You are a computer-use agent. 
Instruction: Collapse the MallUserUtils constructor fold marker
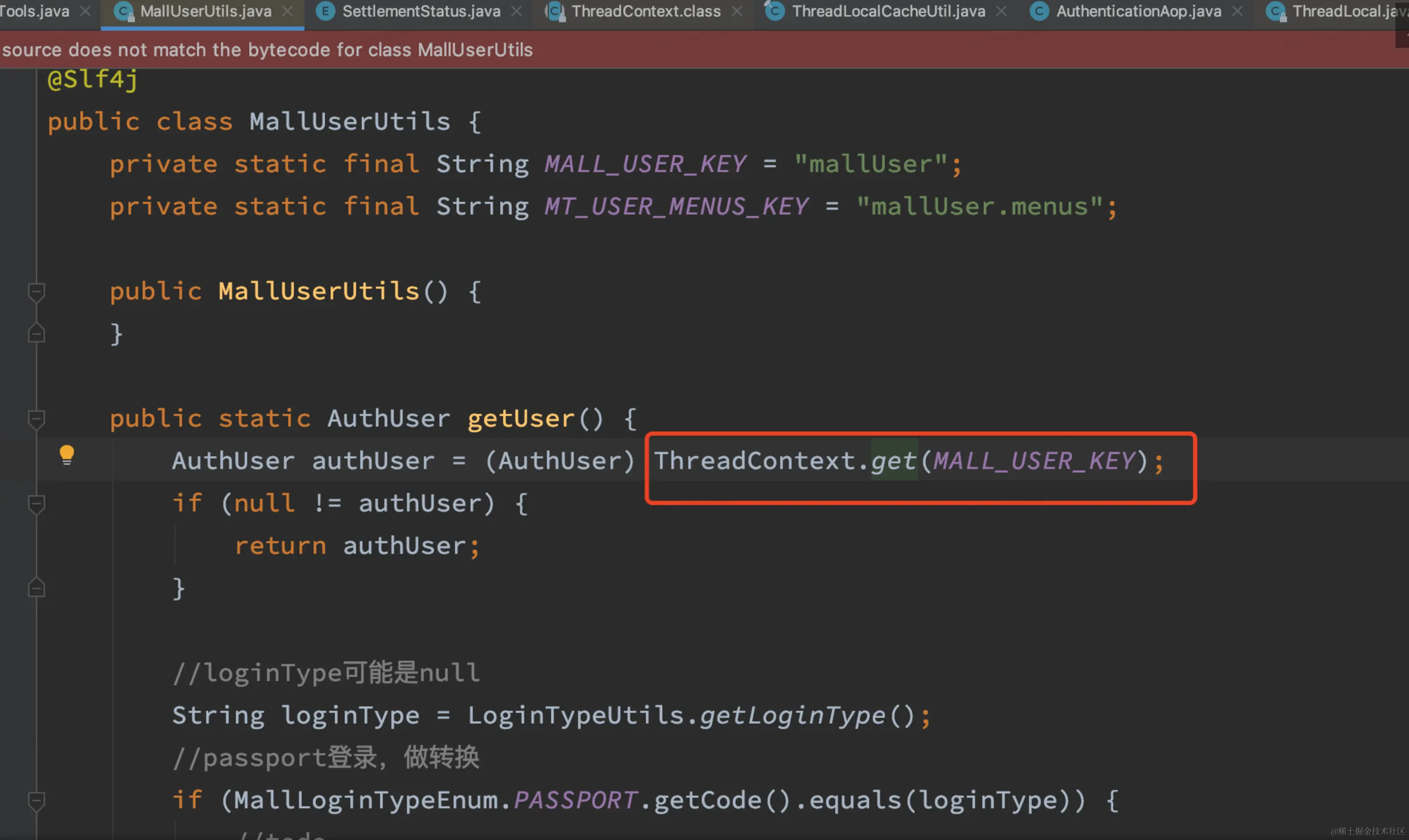[x=36, y=292]
